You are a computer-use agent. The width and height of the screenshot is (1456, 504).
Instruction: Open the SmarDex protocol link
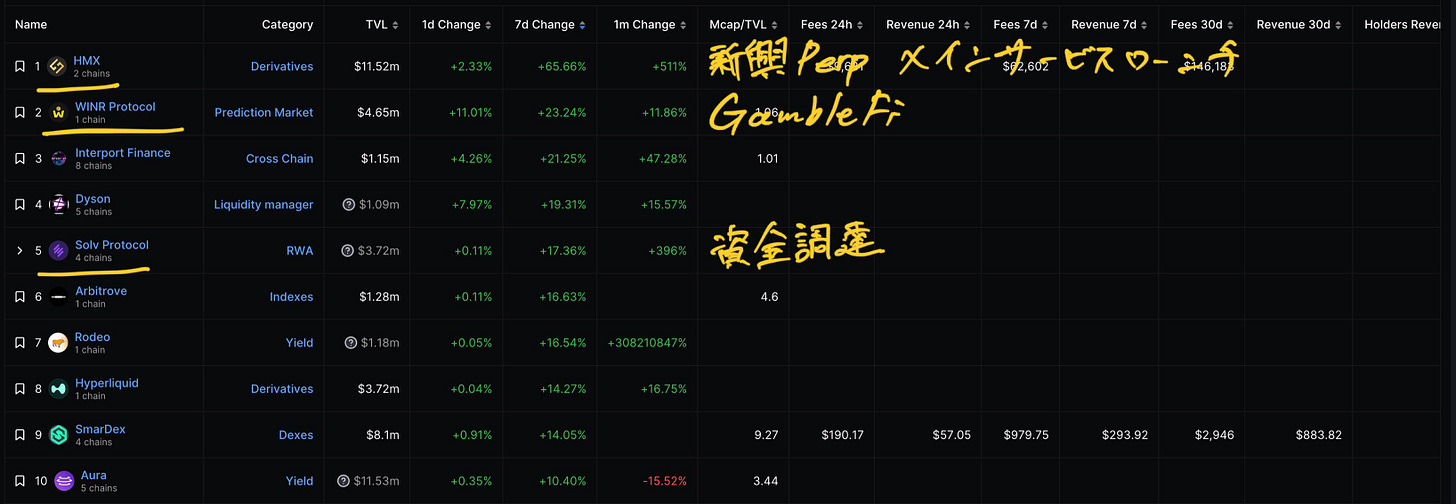pyautogui.click(x=100, y=429)
